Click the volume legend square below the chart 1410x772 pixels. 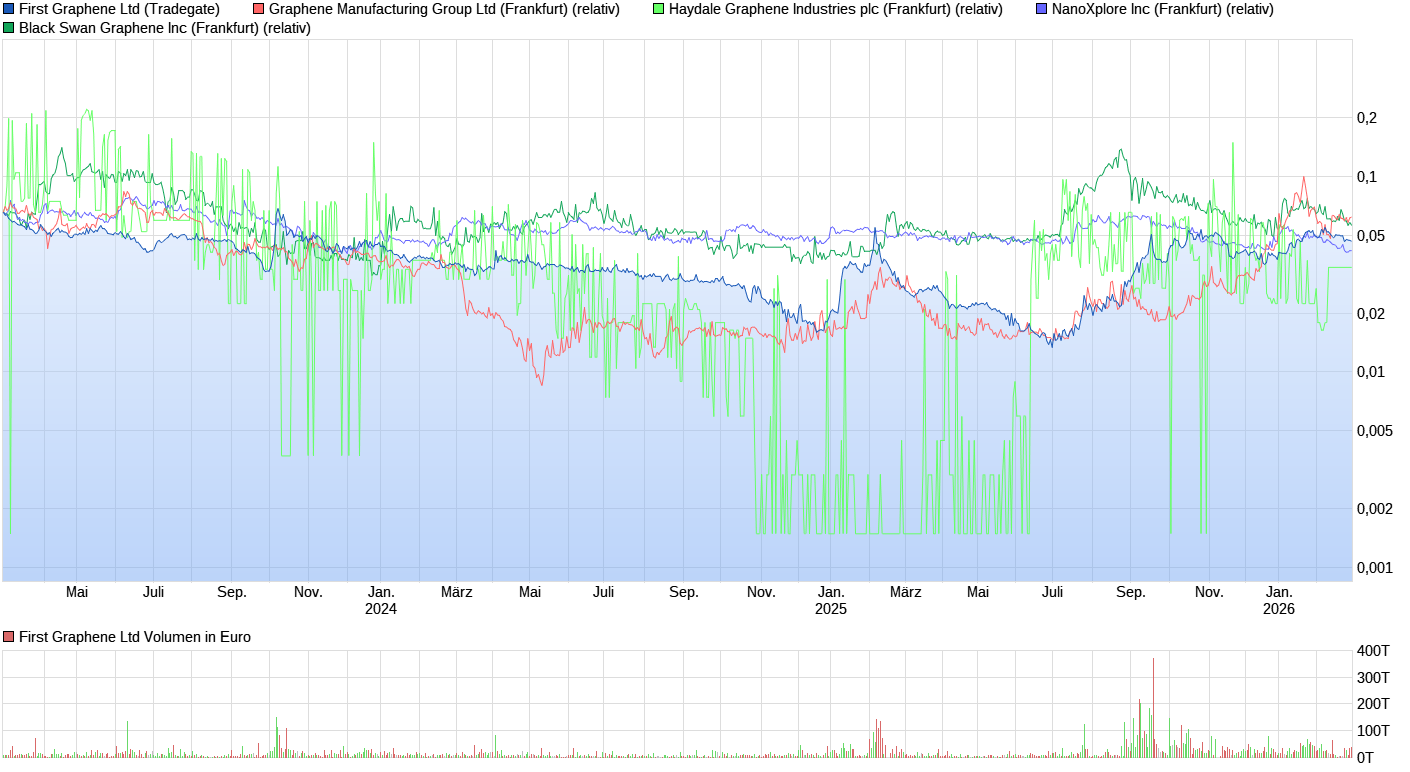point(9,636)
